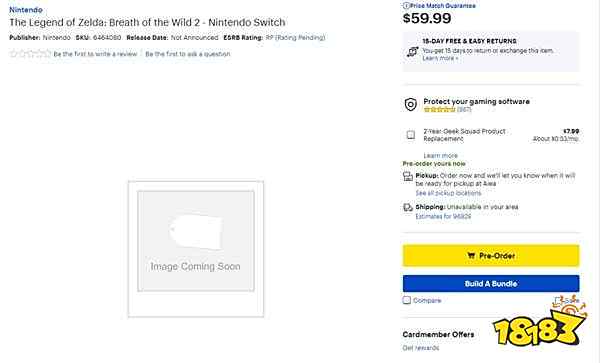Open See all pickup locations
Image resolution: width=600 pixels, height=363 pixels.
448,193
